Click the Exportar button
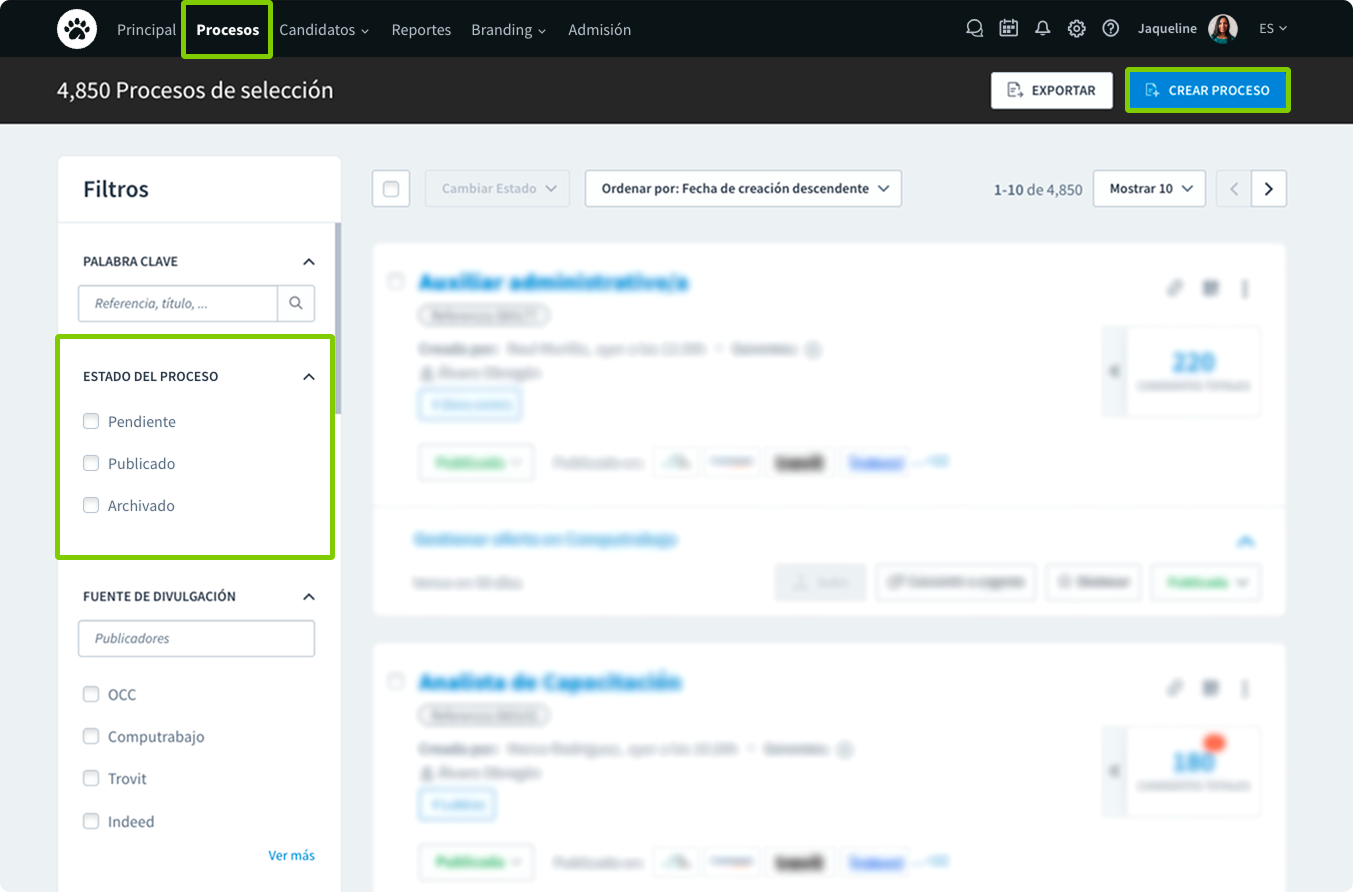 point(1051,90)
